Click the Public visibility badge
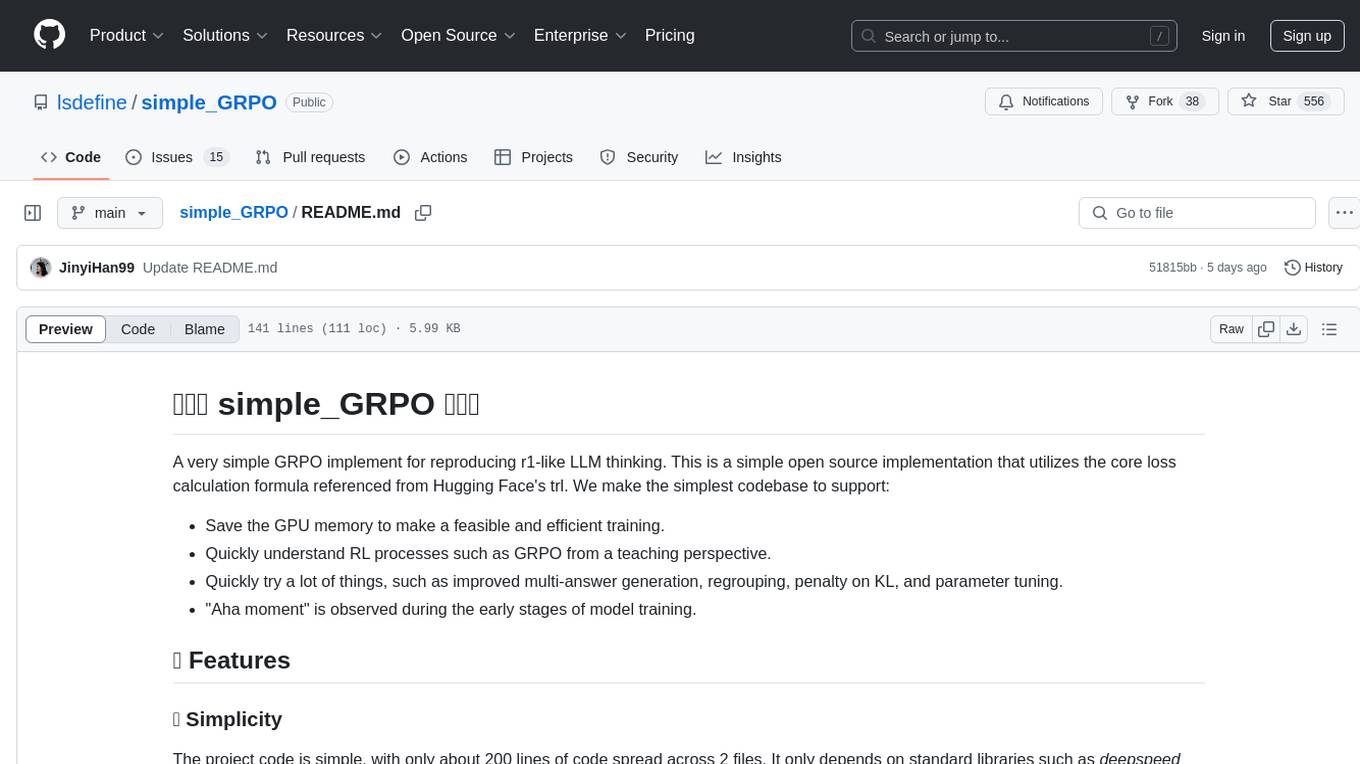 point(309,102)
